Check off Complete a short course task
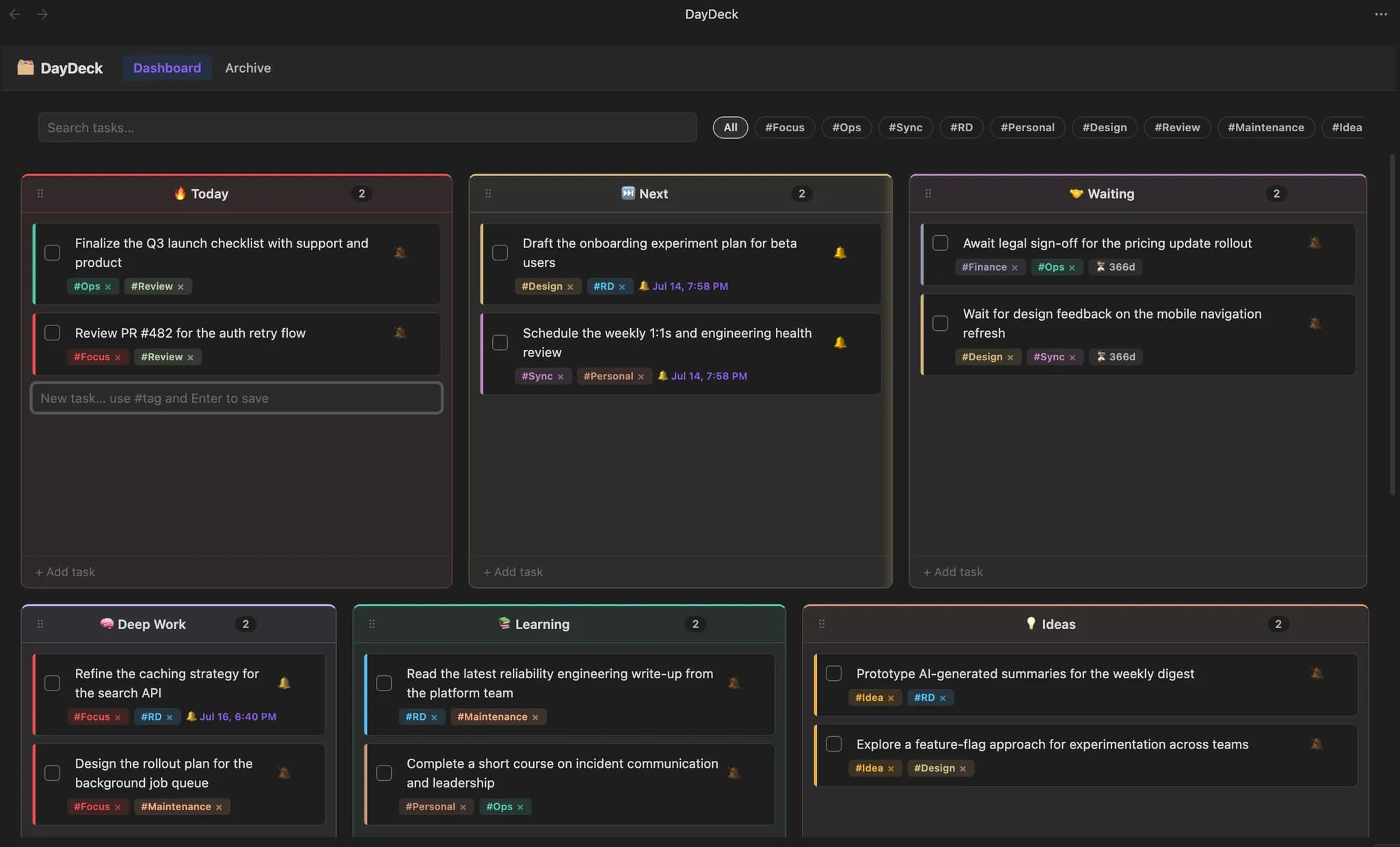The width and height of the screenshot is (1400, 847). [x=384, y=773]
